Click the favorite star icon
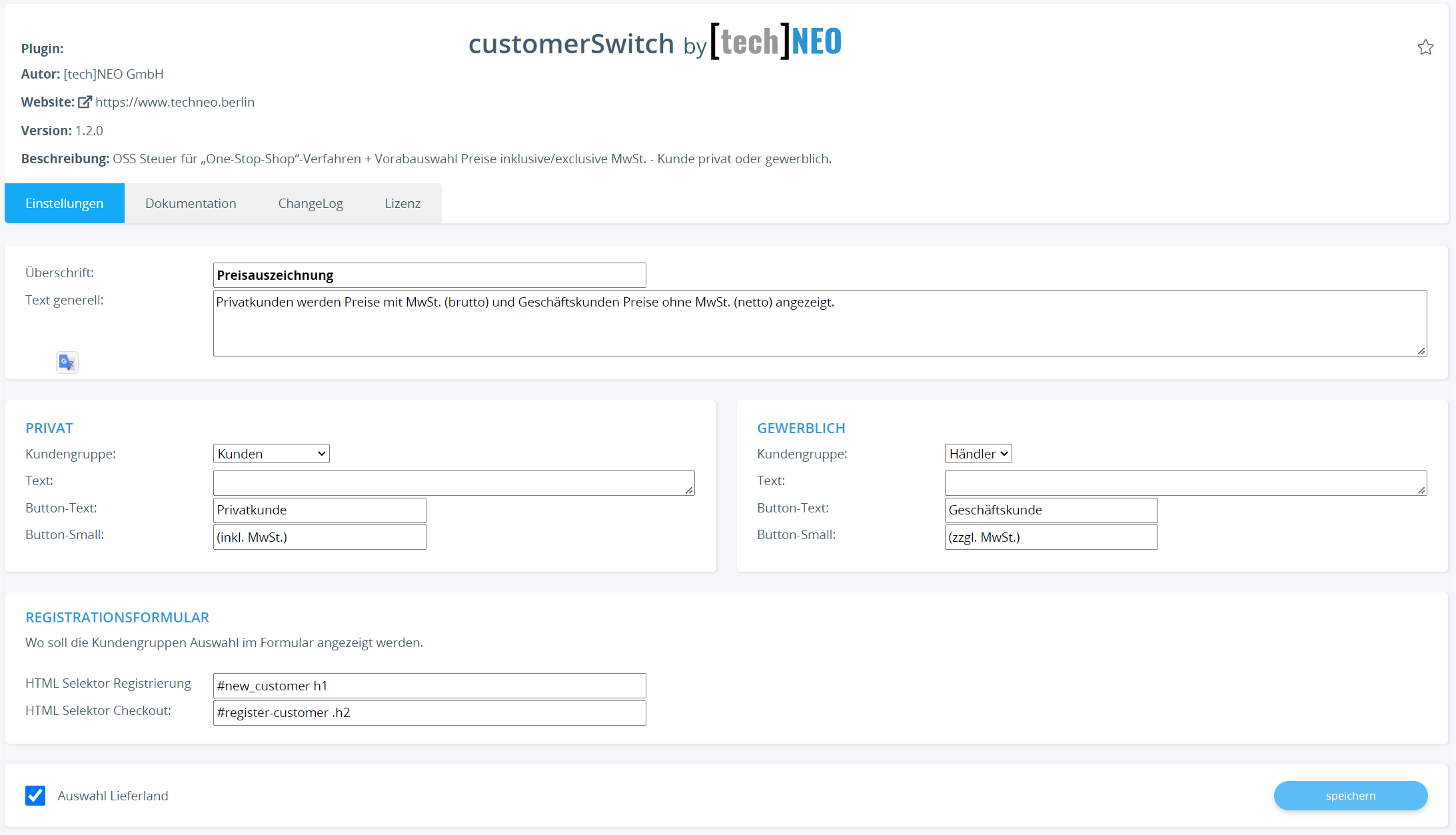The image size is (1456, 835). point(1425,47)
